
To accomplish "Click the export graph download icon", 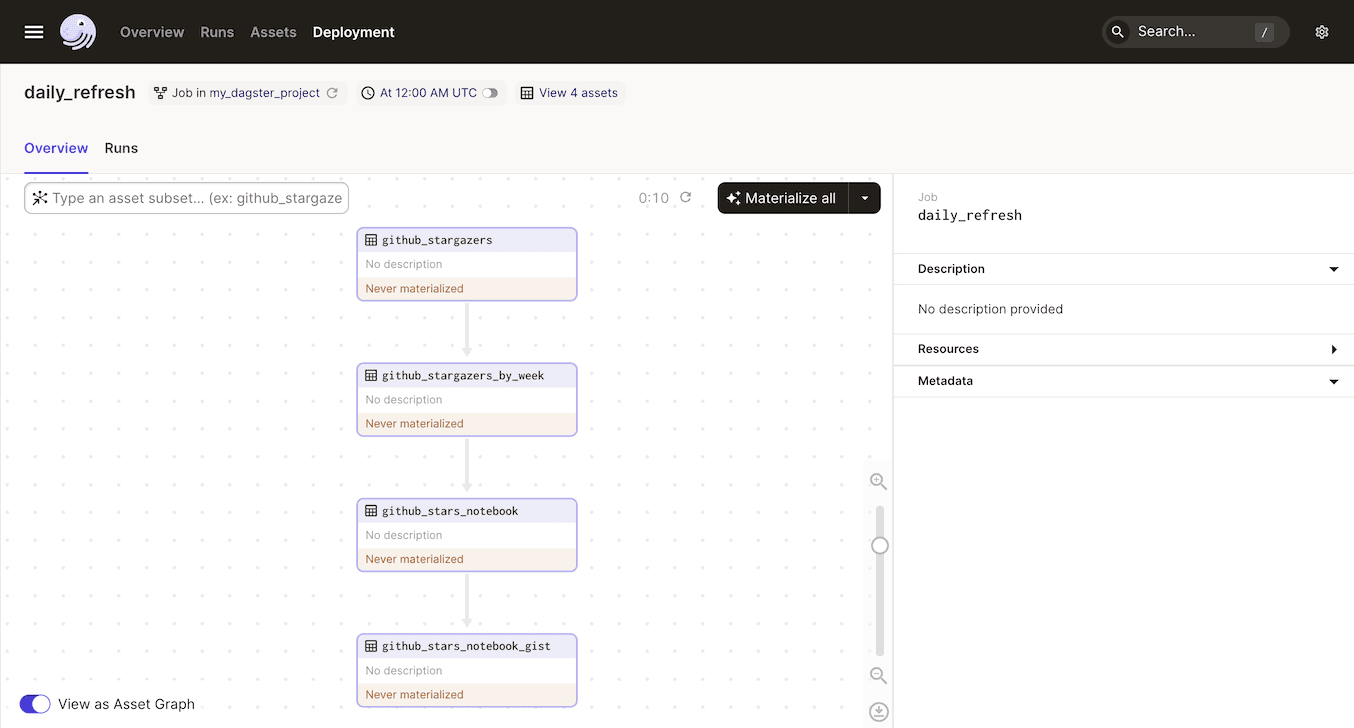I will 878,712.
